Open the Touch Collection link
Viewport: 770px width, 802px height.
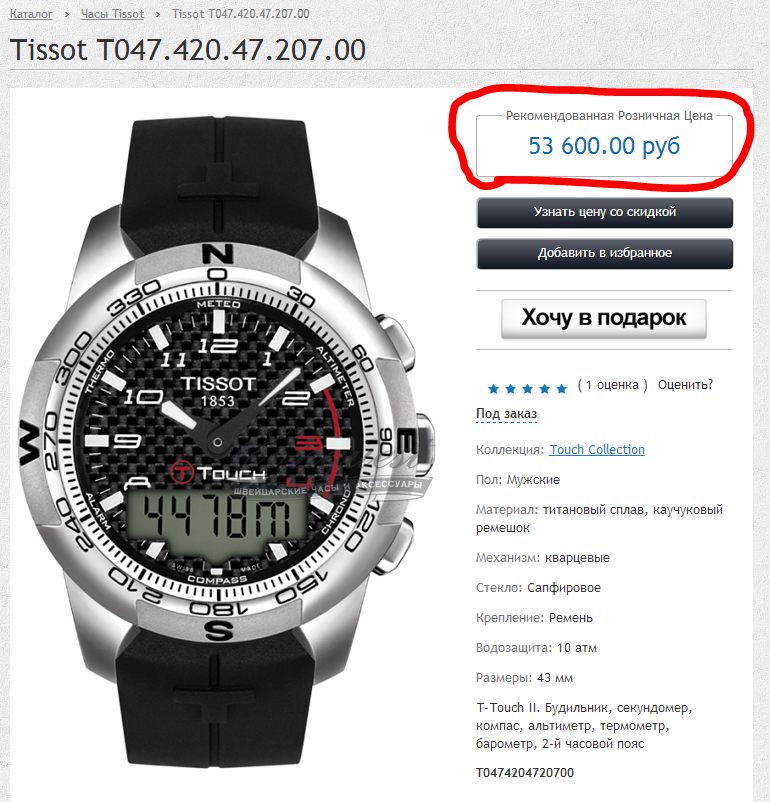coord(597,450)
